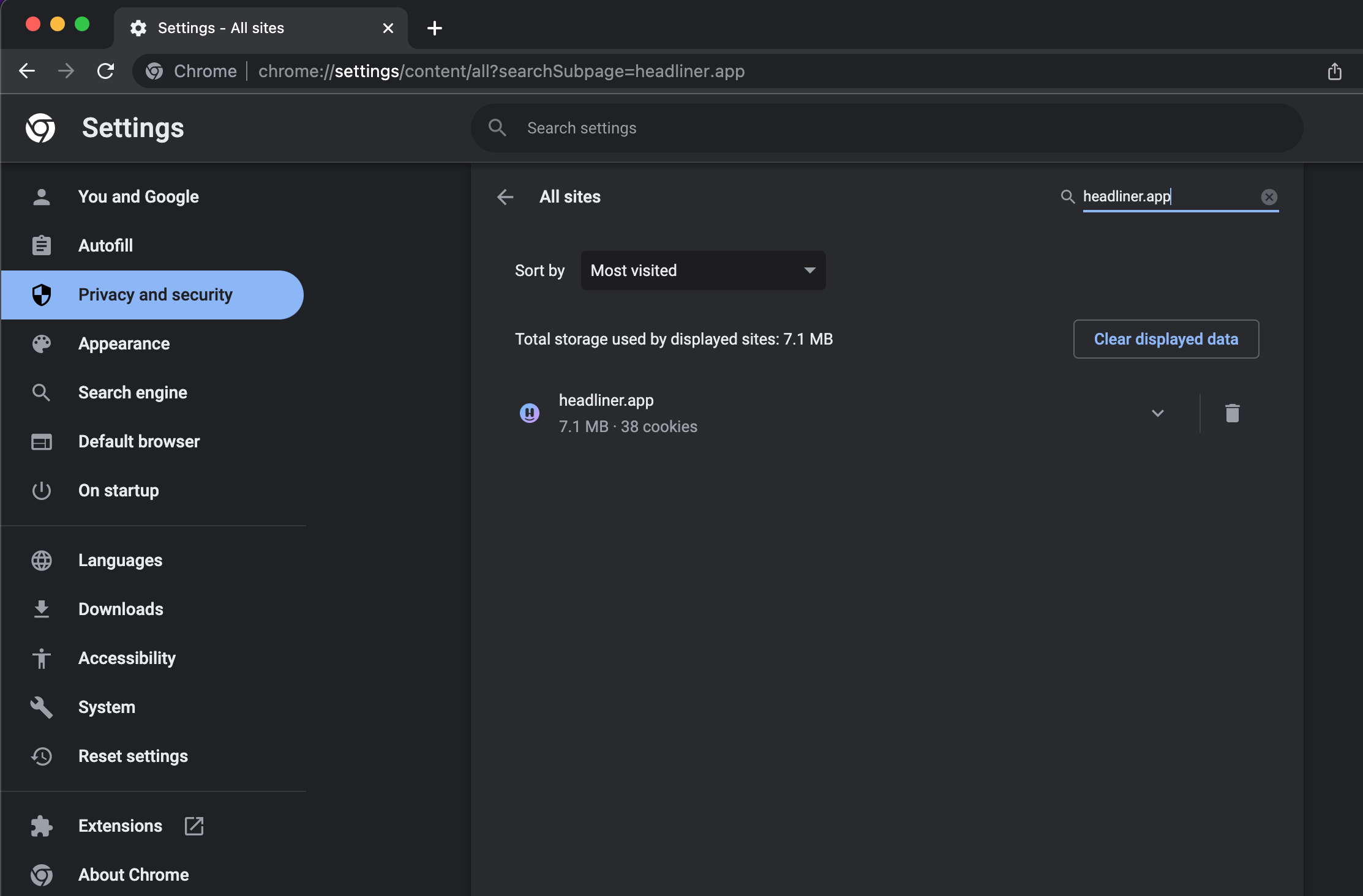Close the Settings - All sites tab

[x=388, y=28]
